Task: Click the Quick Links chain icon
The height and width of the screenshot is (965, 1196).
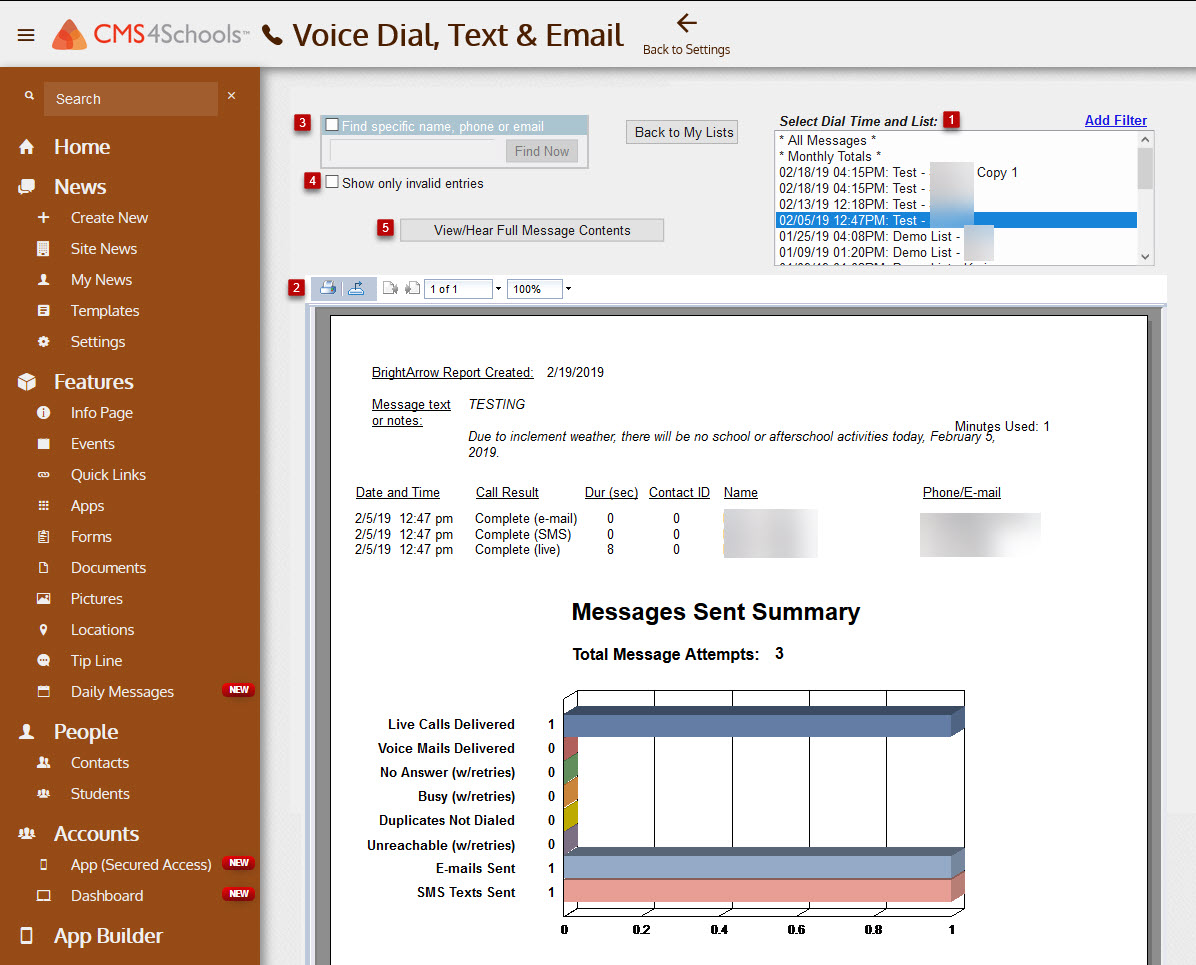Action: pyautogui.click(x=43, y=474)
